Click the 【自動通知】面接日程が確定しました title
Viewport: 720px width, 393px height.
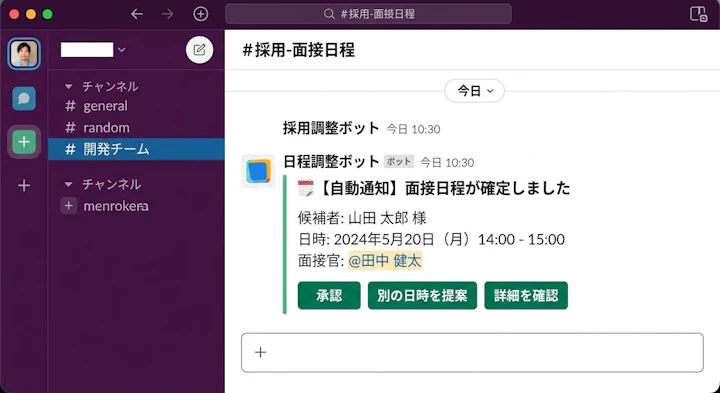pyautogui.click(x=444, y=188)
